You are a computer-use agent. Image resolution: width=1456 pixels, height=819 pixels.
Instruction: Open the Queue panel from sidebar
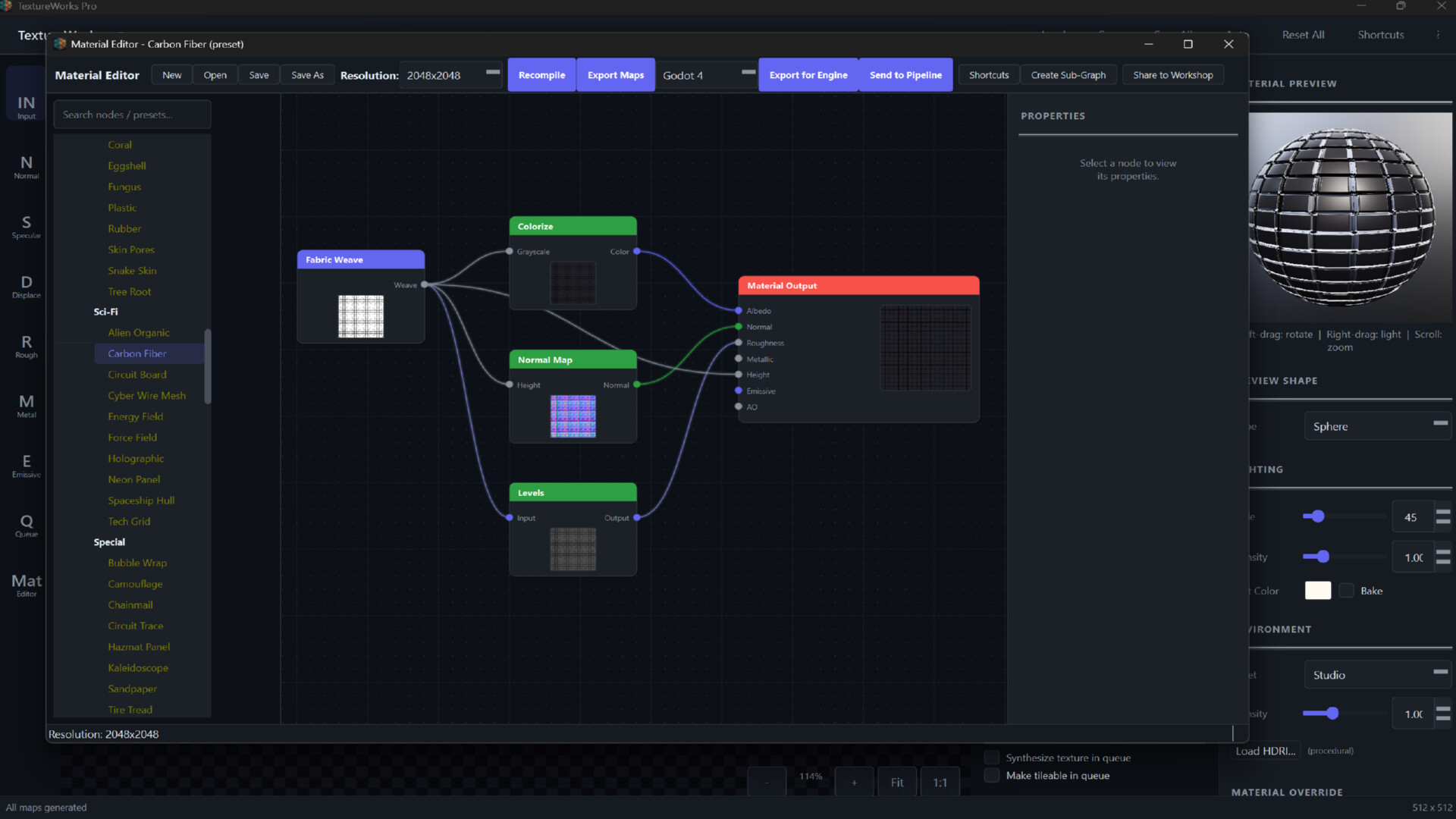pos(26,526)
